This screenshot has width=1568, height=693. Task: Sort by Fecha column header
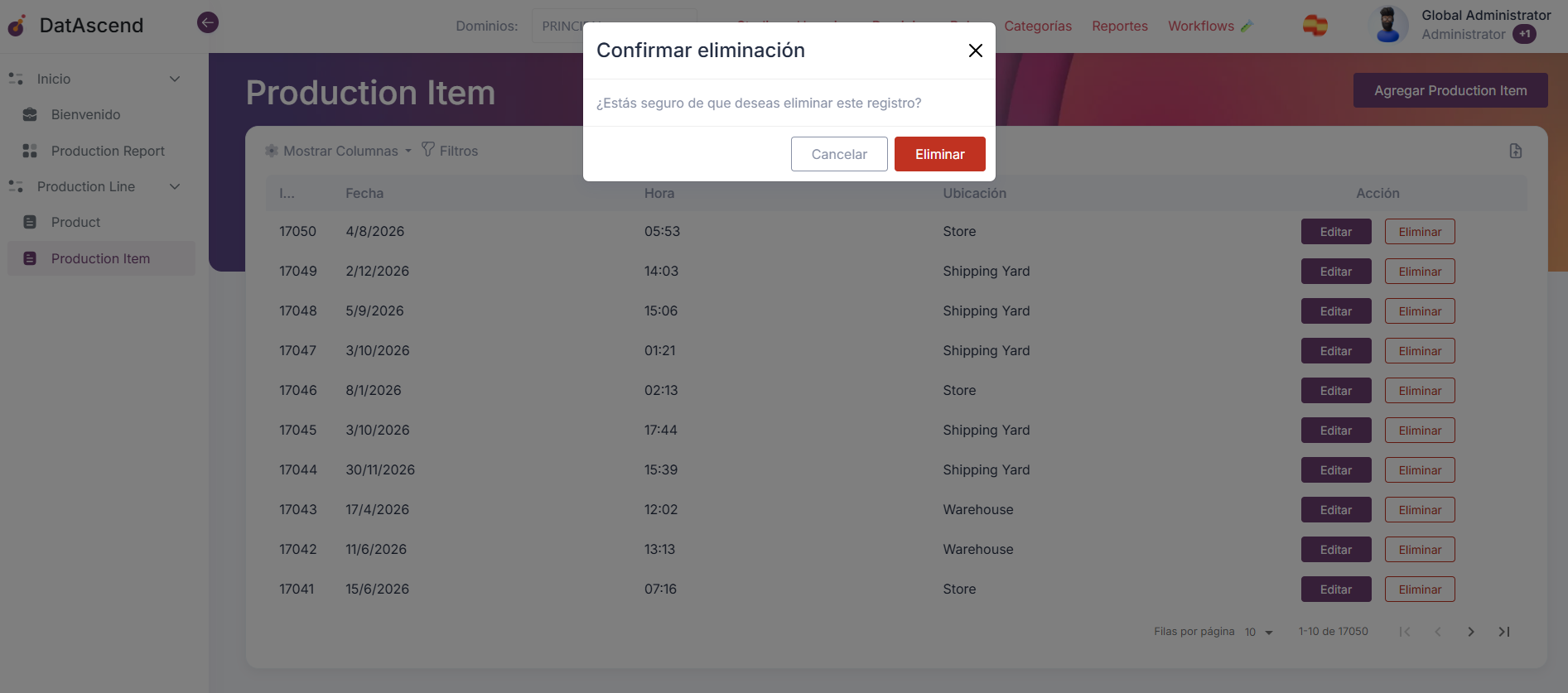[364, 193]
